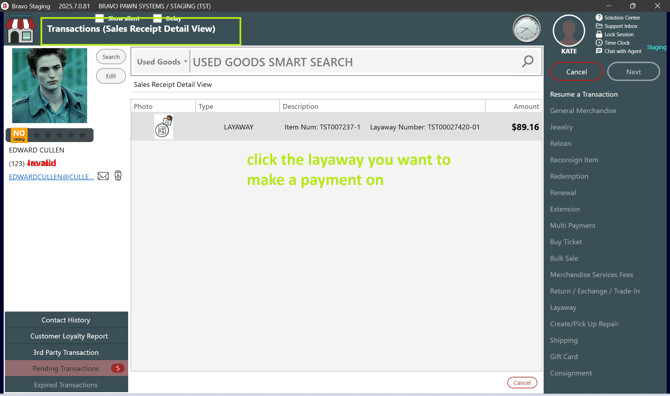Select Redemption transaction
The image size is (670, 396).
tap(569, 176)
